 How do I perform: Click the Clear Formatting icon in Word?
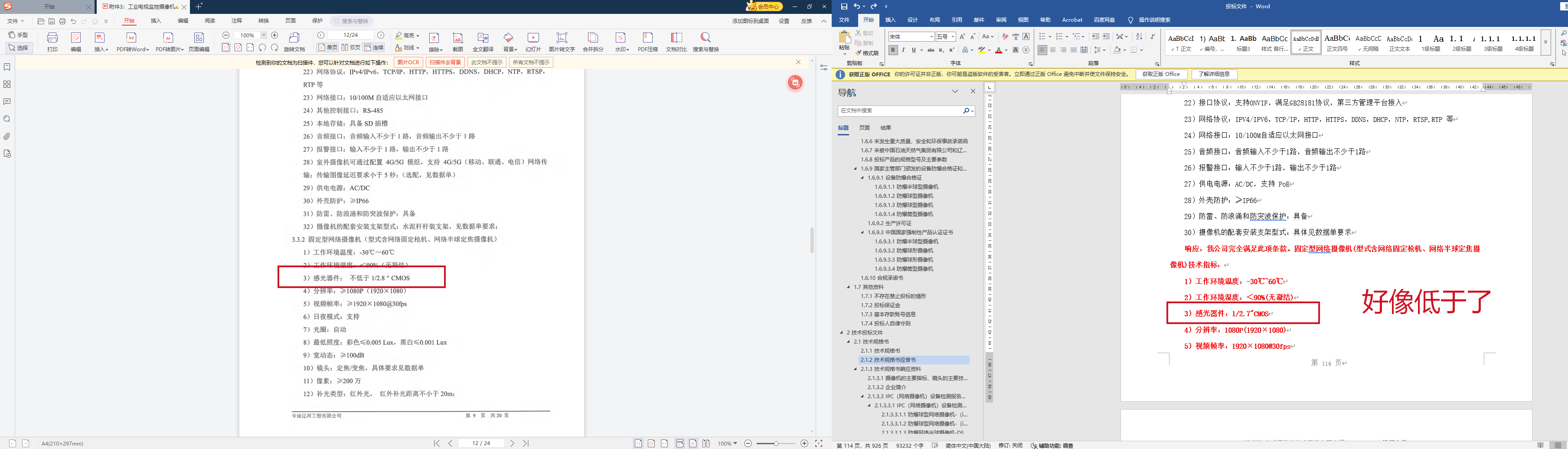click(1005, 36)
